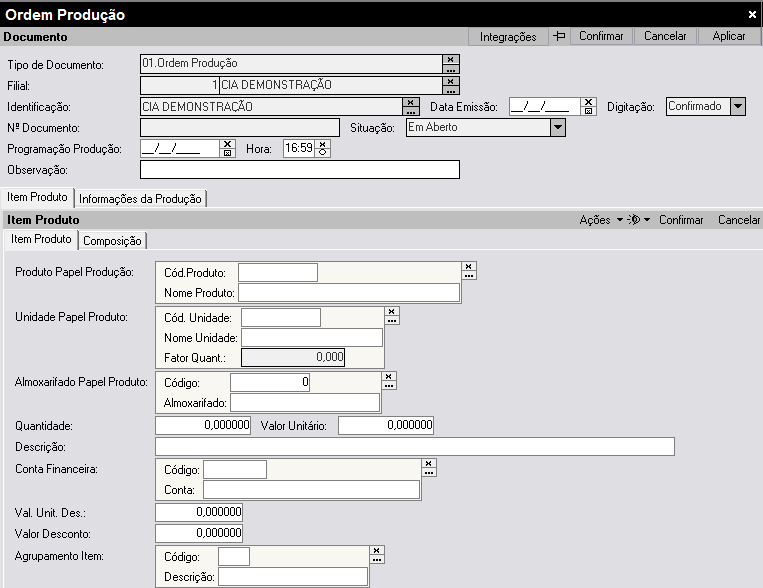Click the Nome Unidade input field
Screen dimensions: 763x588
pos(312,337)
